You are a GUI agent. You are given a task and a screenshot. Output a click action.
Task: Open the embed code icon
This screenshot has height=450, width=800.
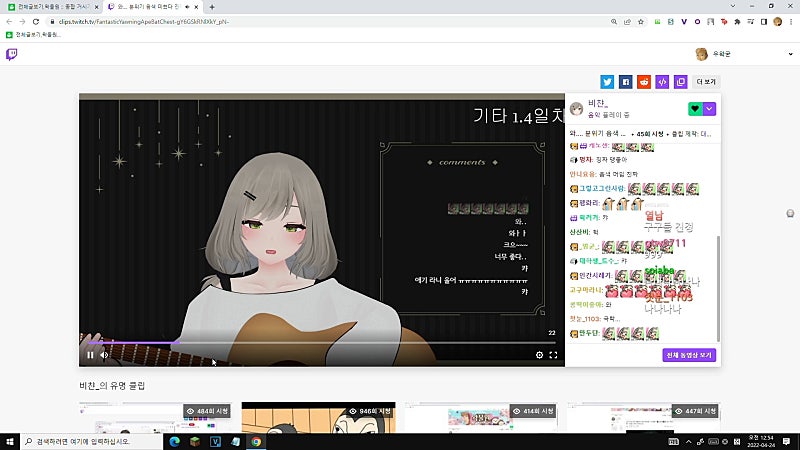click(662, 82)
